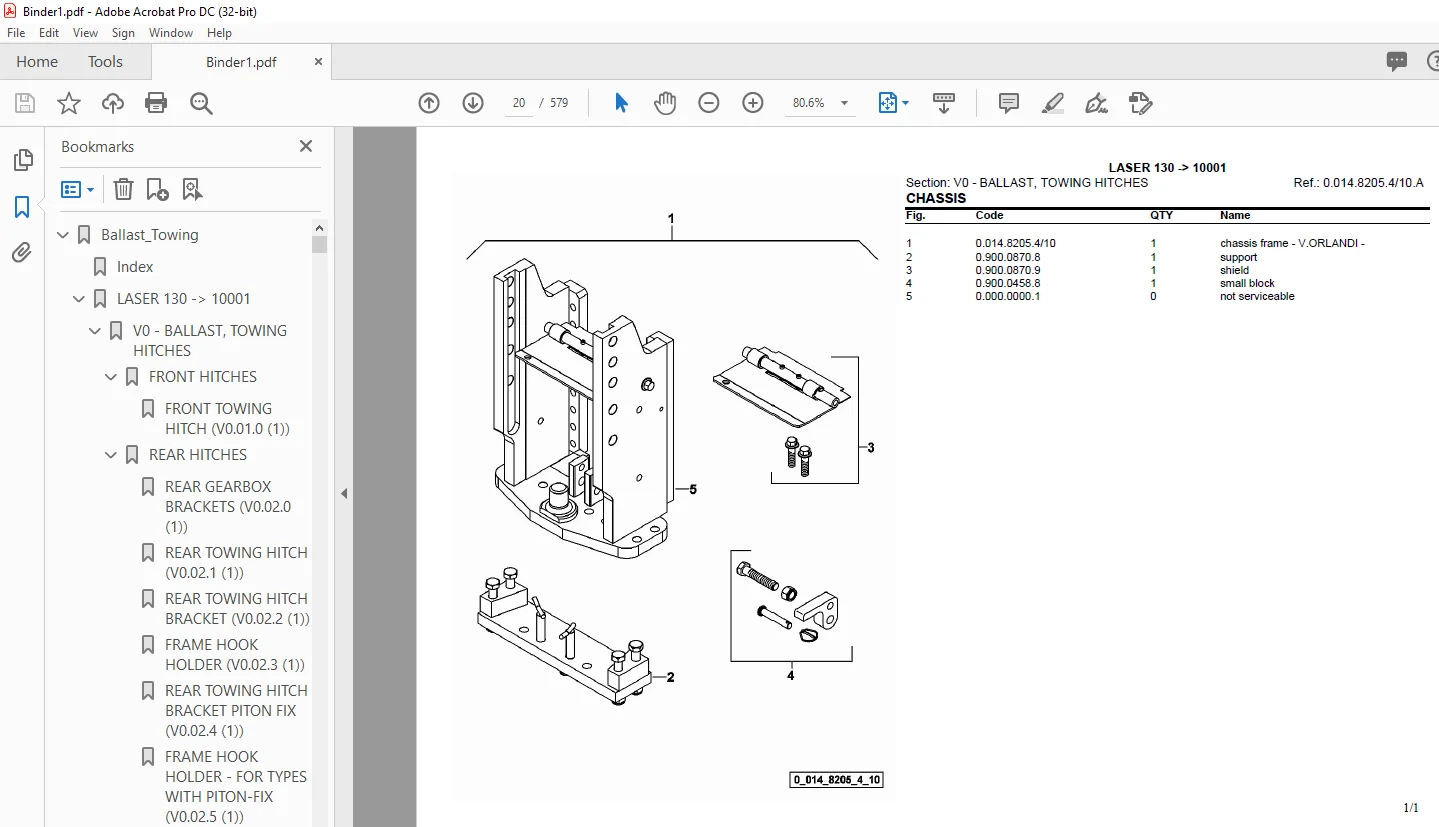The width and height of the screenshot is (1439, 827).
Task: Zoom in with the plus icon
Action: point(753,103)
